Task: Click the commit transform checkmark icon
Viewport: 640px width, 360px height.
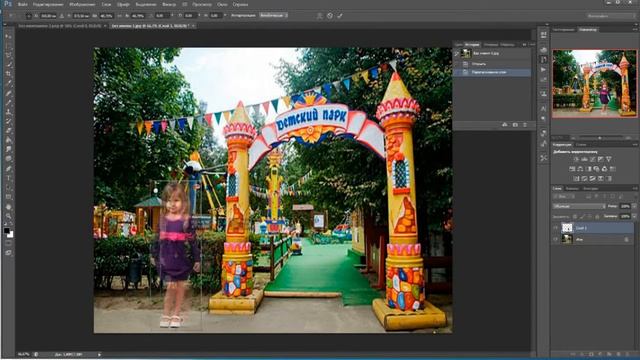Action: pyautogui.click(x=340, y=16)
